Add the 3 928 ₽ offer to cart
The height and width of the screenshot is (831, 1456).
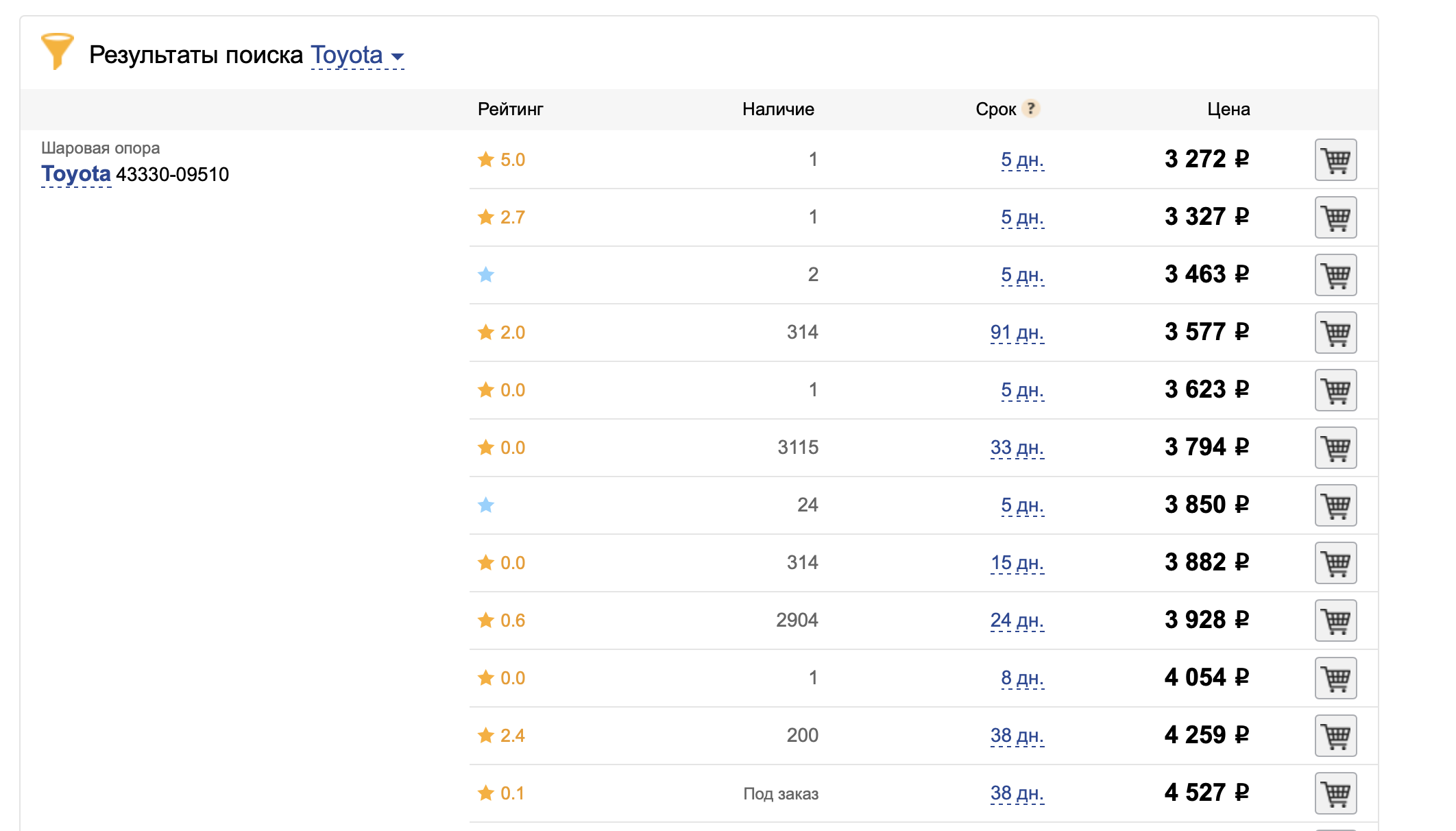1335,621
